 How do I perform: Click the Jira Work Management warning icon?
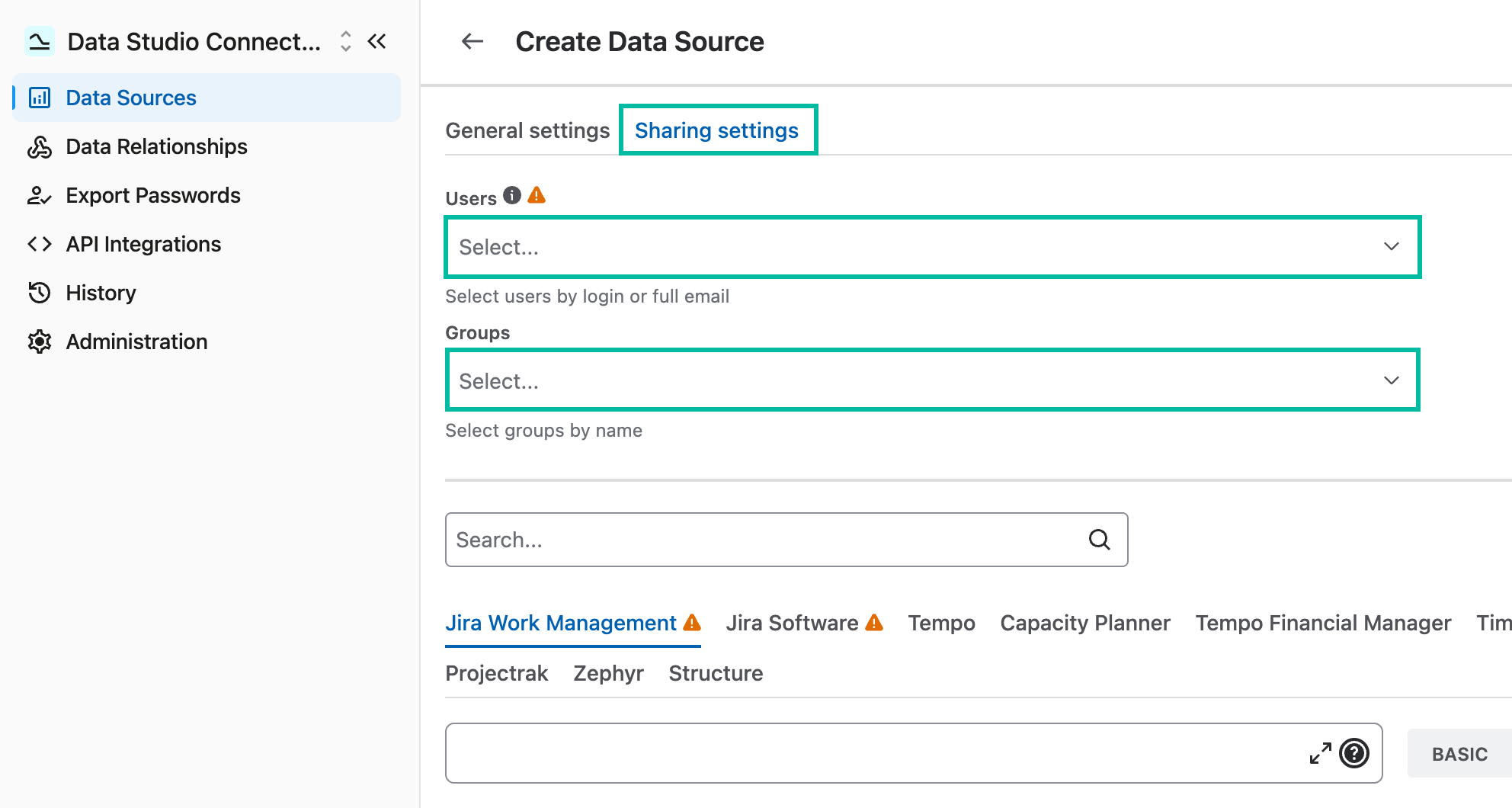point(692,623)
